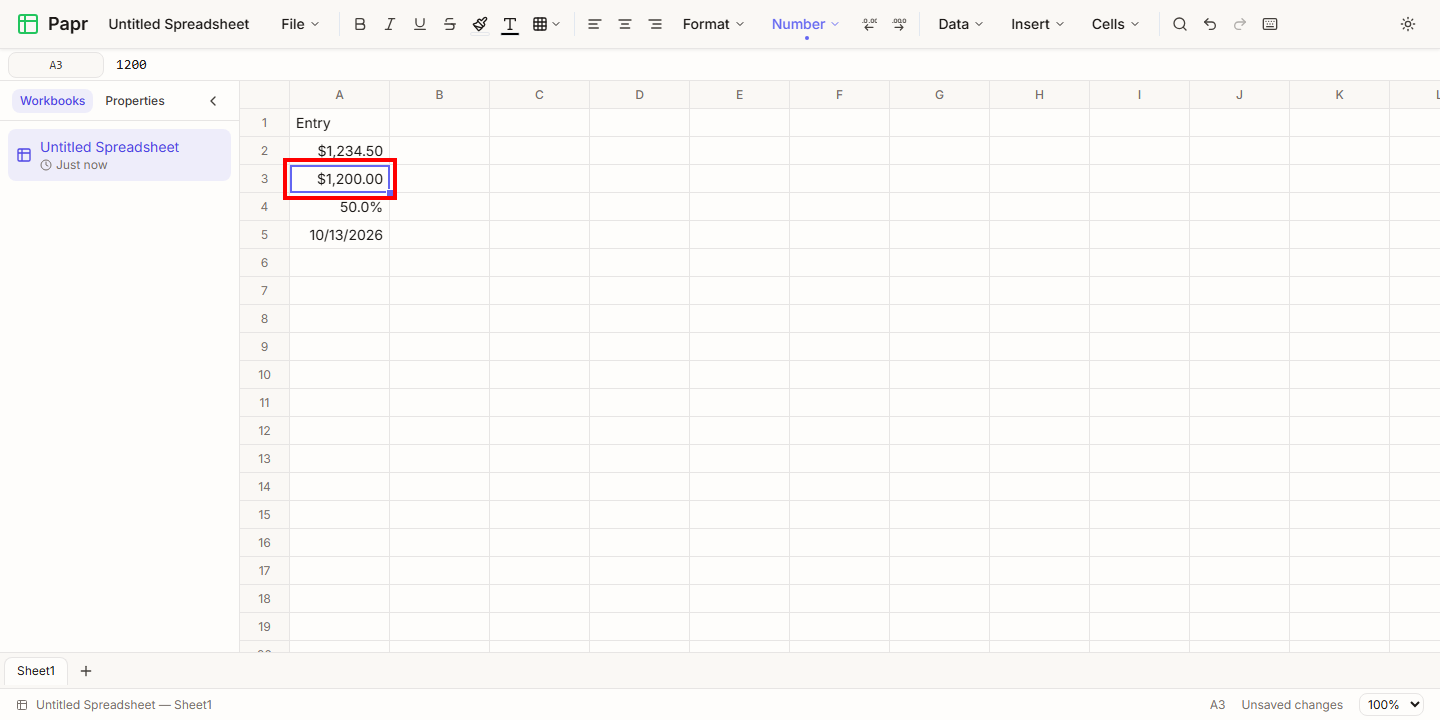1440x720 pixels.
Task: Select column D header
Action: click(x=640, y=95)
